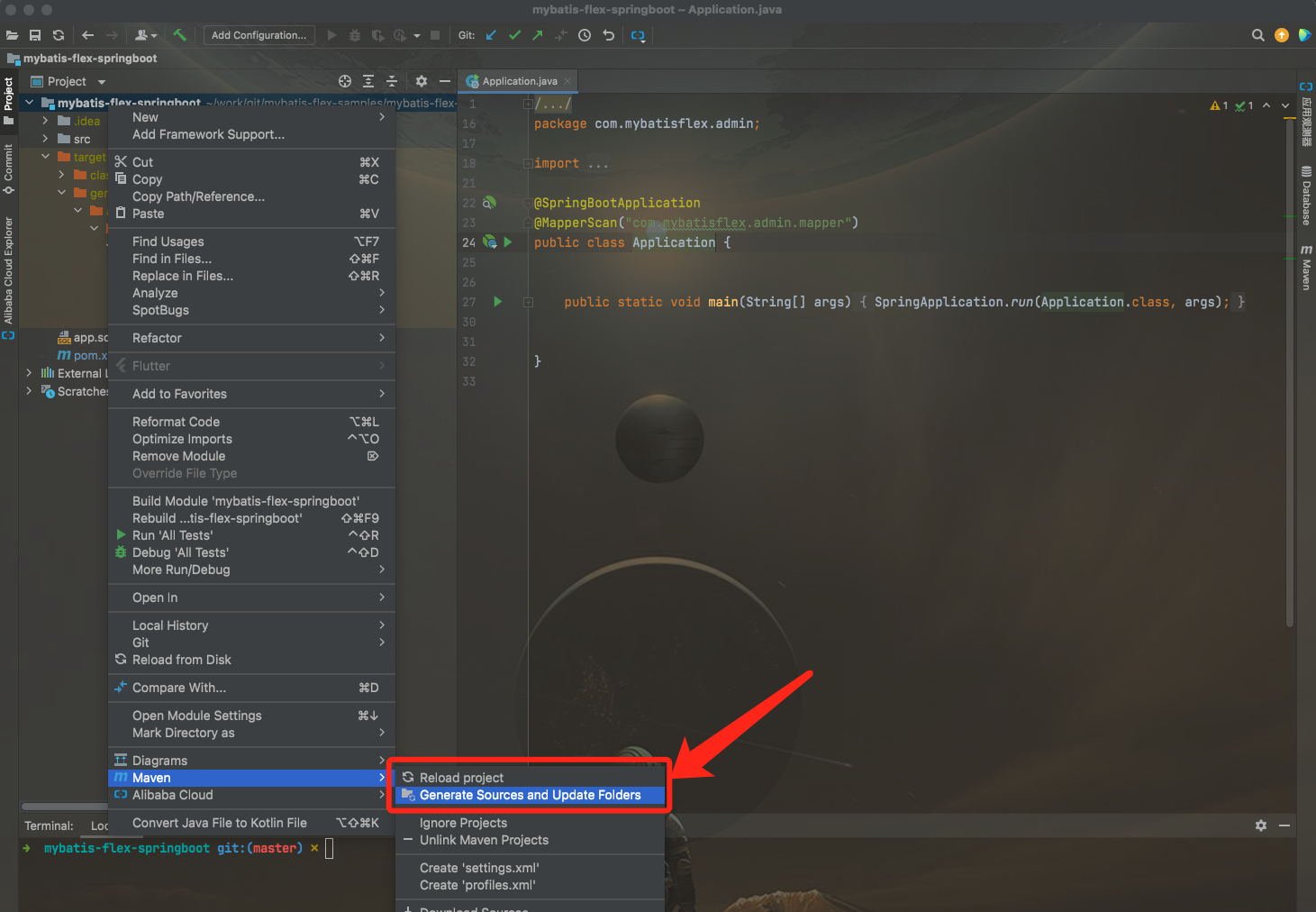Click the editor vertical scrollbar
This screenshot has width=1316, height=912.
point(1290,360)
